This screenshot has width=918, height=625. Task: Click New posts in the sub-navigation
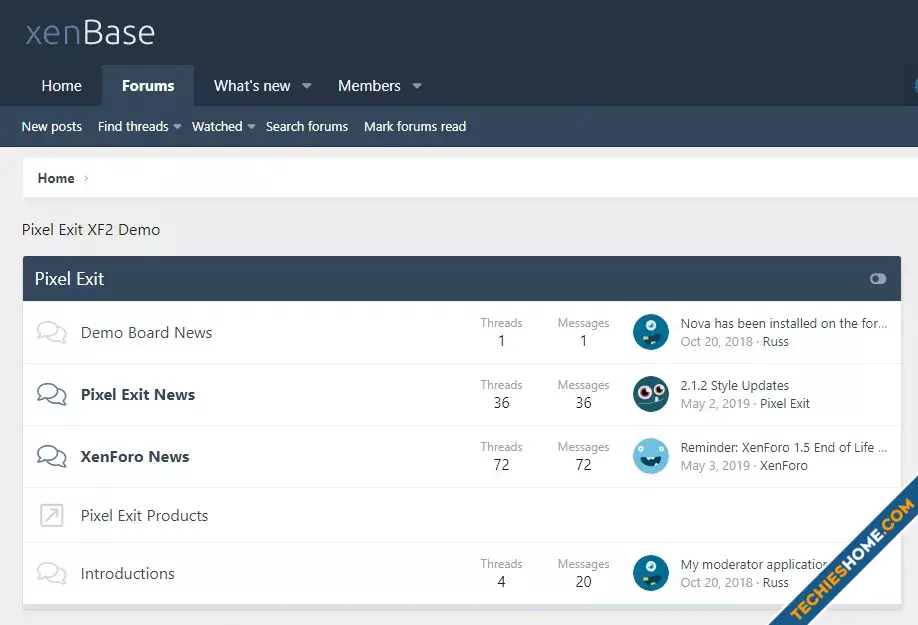pos(52,126)
